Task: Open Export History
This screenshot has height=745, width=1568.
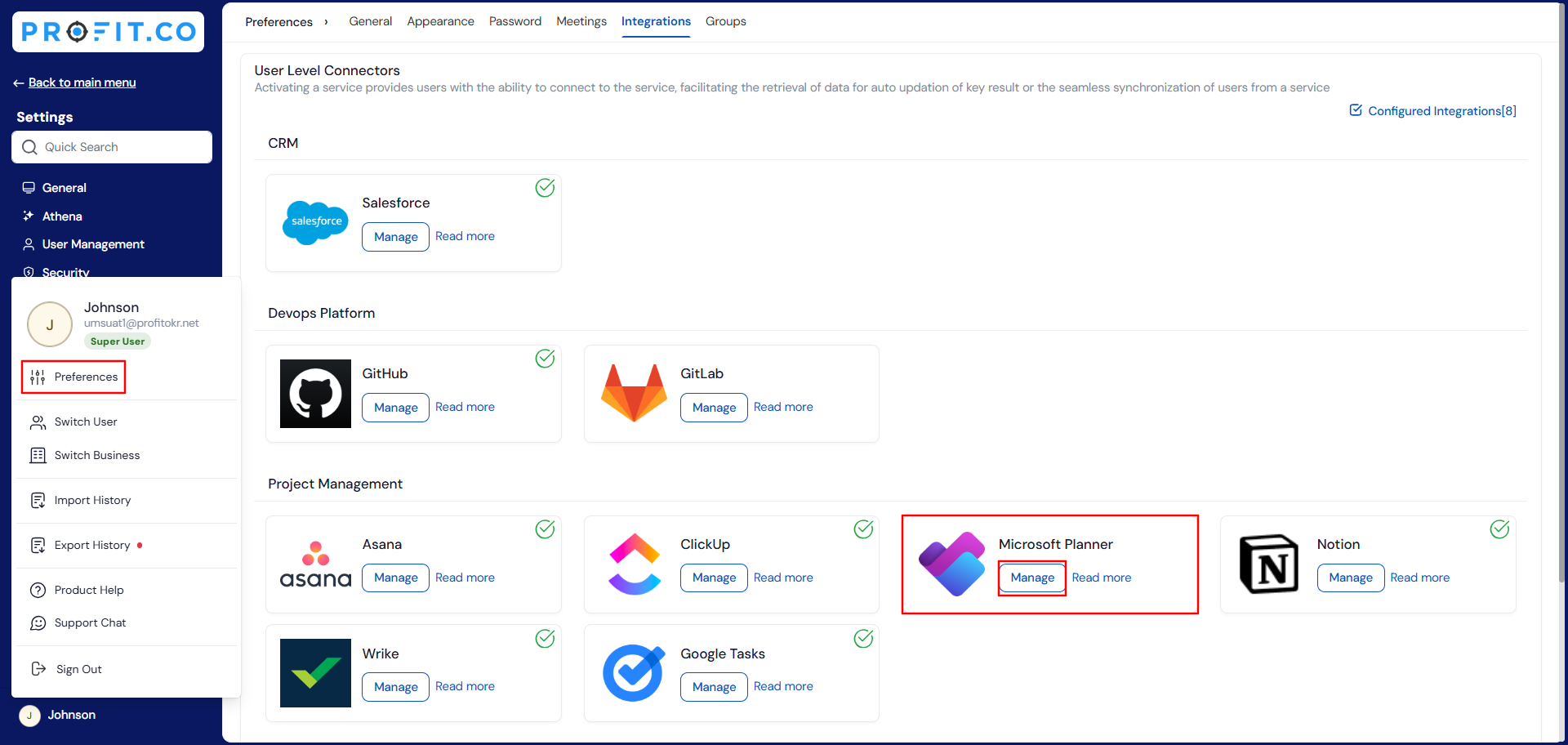Action: (x=80, y=546)
